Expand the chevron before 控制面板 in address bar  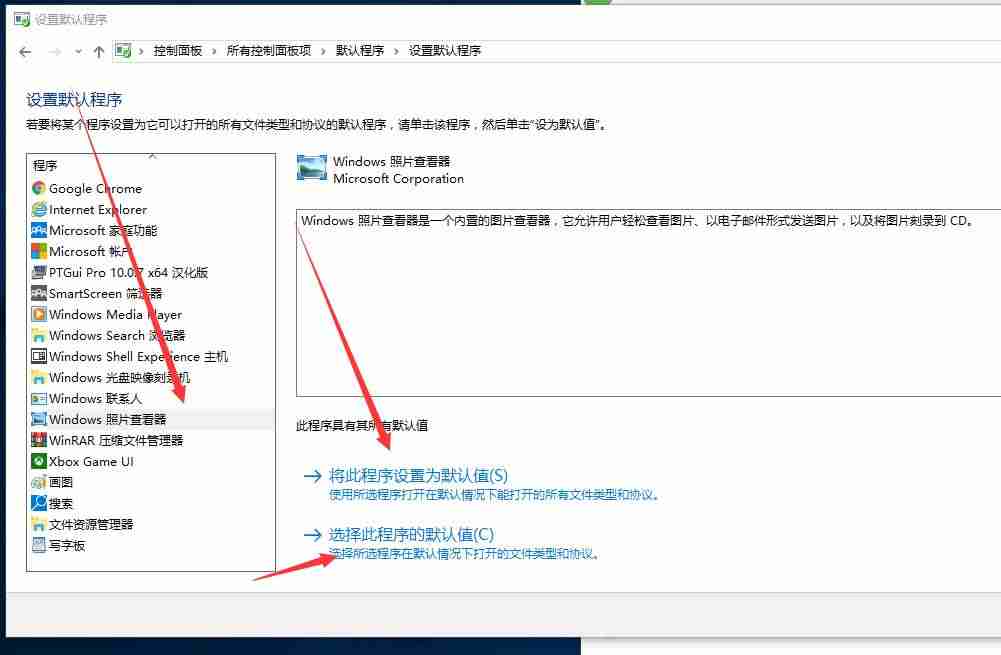[140, 51]
